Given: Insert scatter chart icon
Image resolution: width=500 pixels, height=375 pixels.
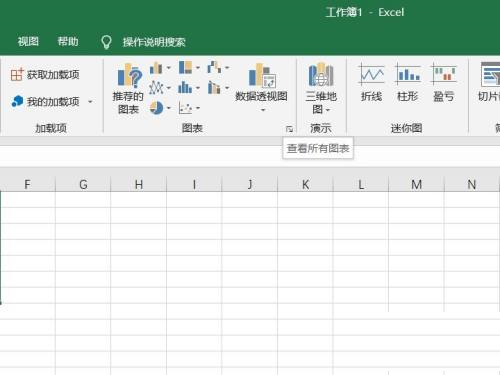Looking at the screenshot, I should tap(185, 108).
